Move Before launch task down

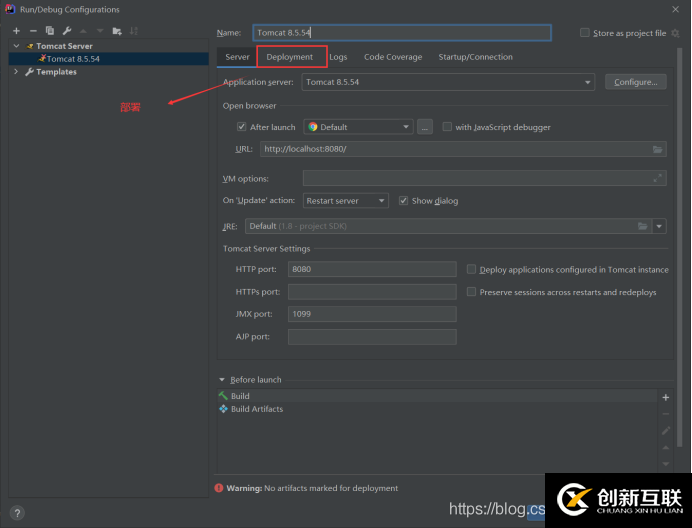point(666,464)
